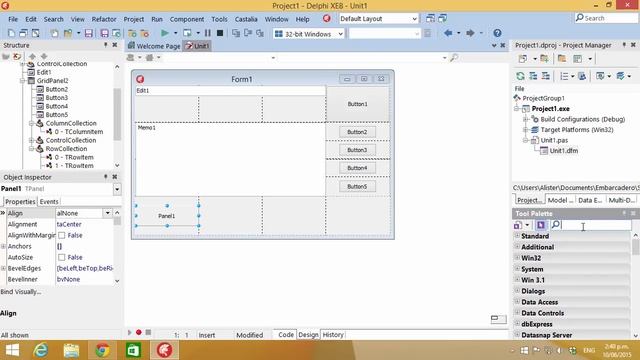Image resolution: width=640 pixels, height=360 pixels.
Task: Switch to the History tab
Action: 333,335
